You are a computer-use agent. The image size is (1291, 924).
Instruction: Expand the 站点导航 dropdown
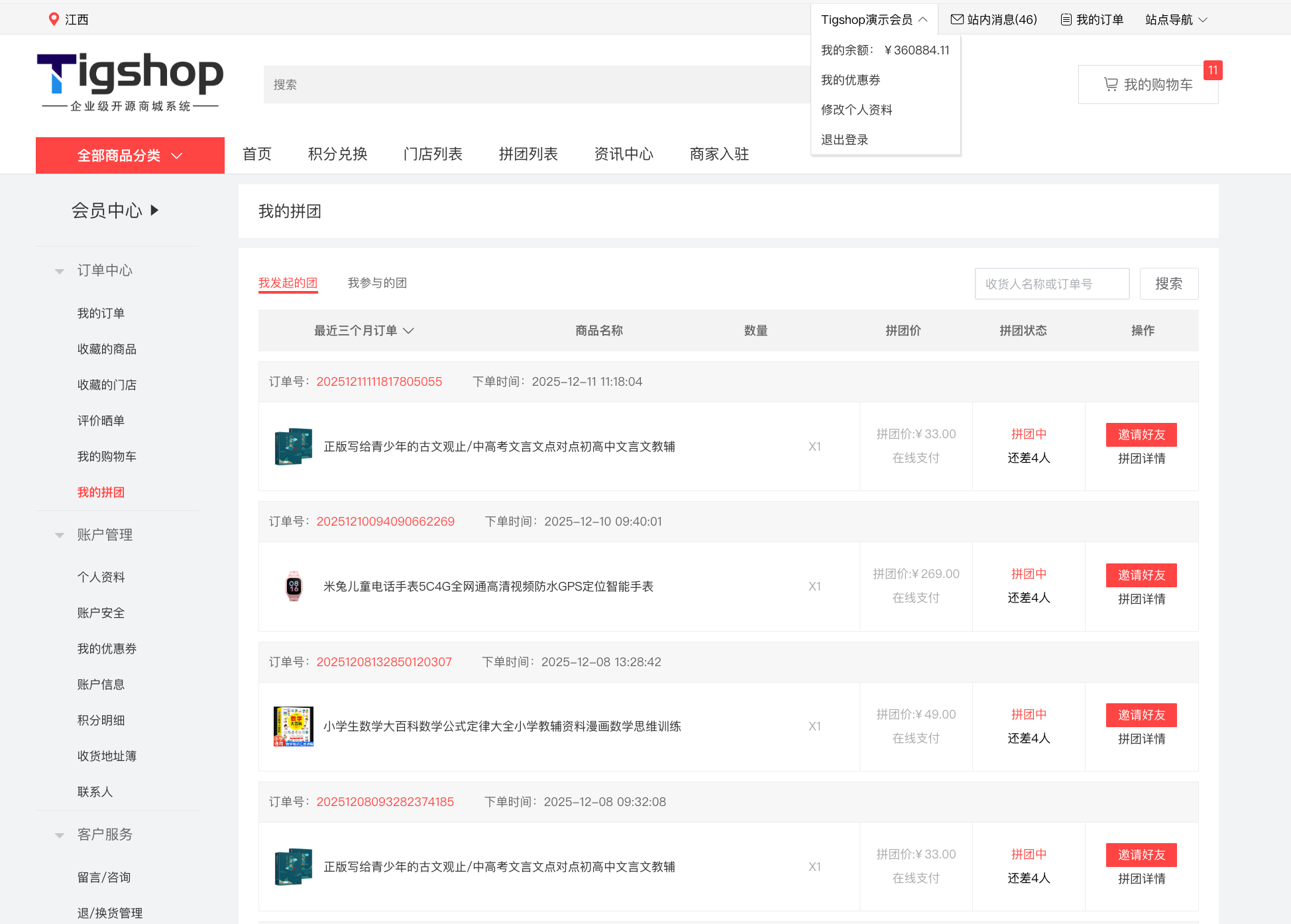point(1176,19)
